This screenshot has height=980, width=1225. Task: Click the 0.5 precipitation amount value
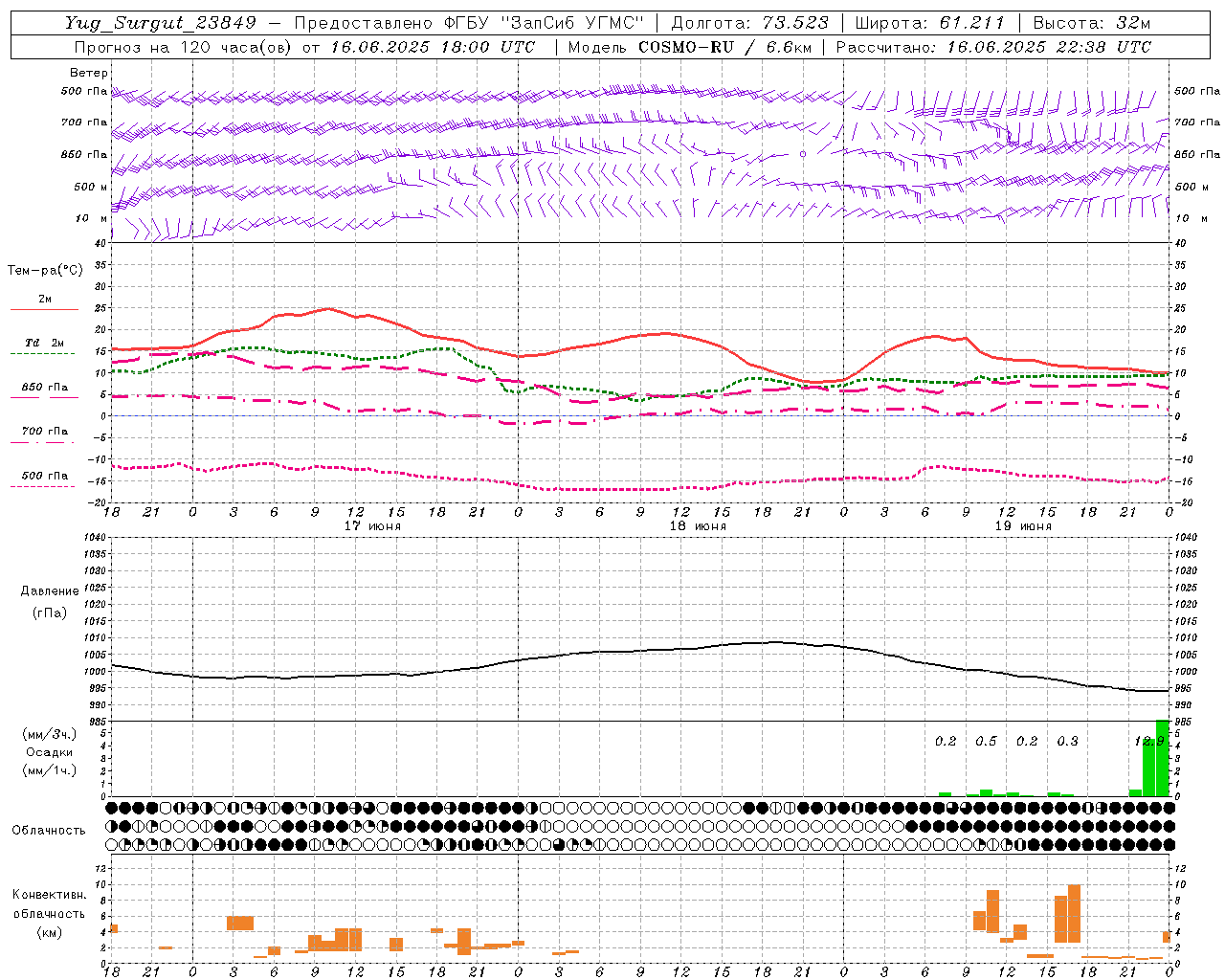point(986,741)
